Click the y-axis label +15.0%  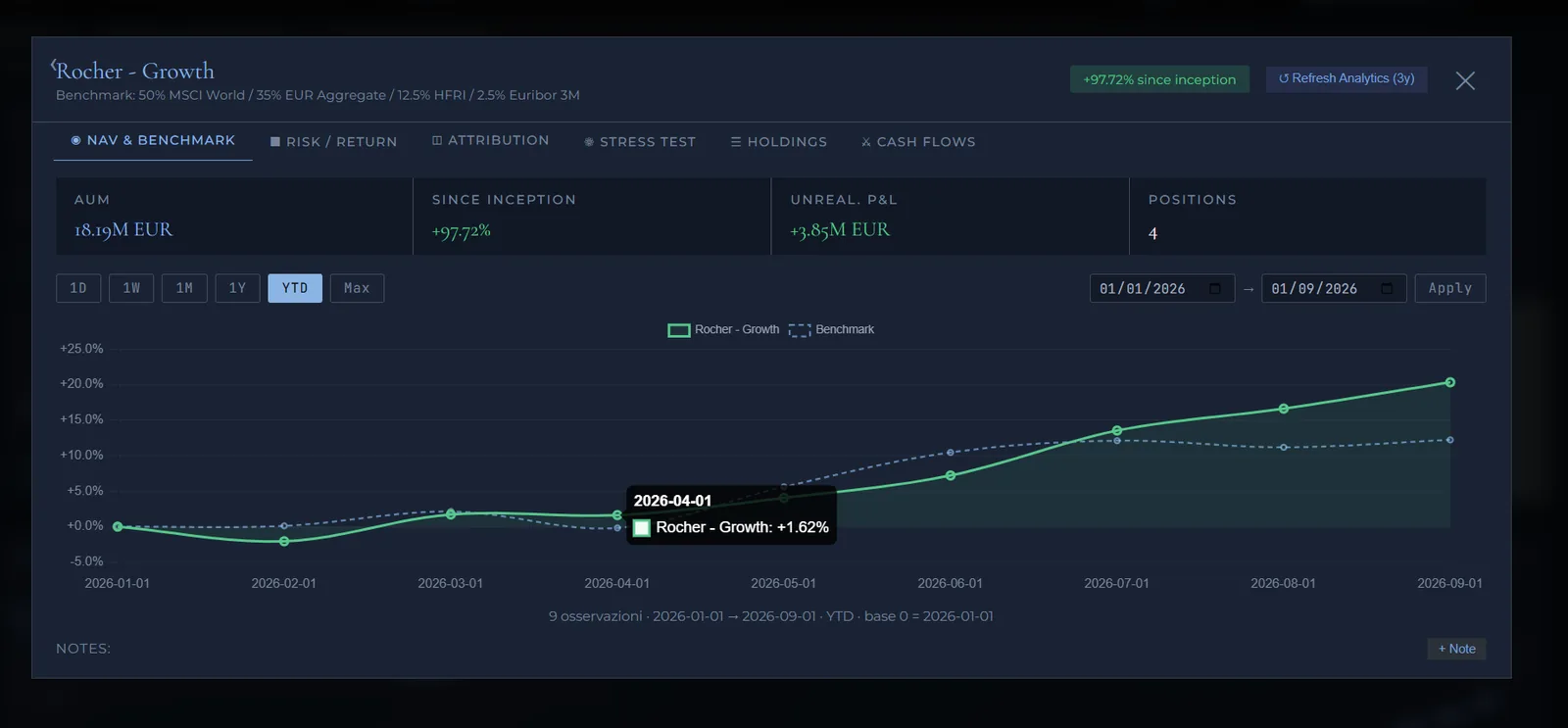(x=81, y=419)
